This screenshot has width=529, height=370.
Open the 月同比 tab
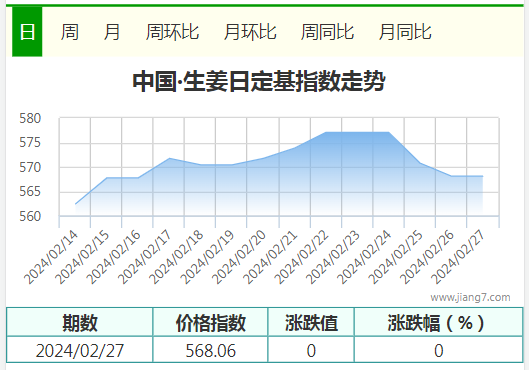405,32
